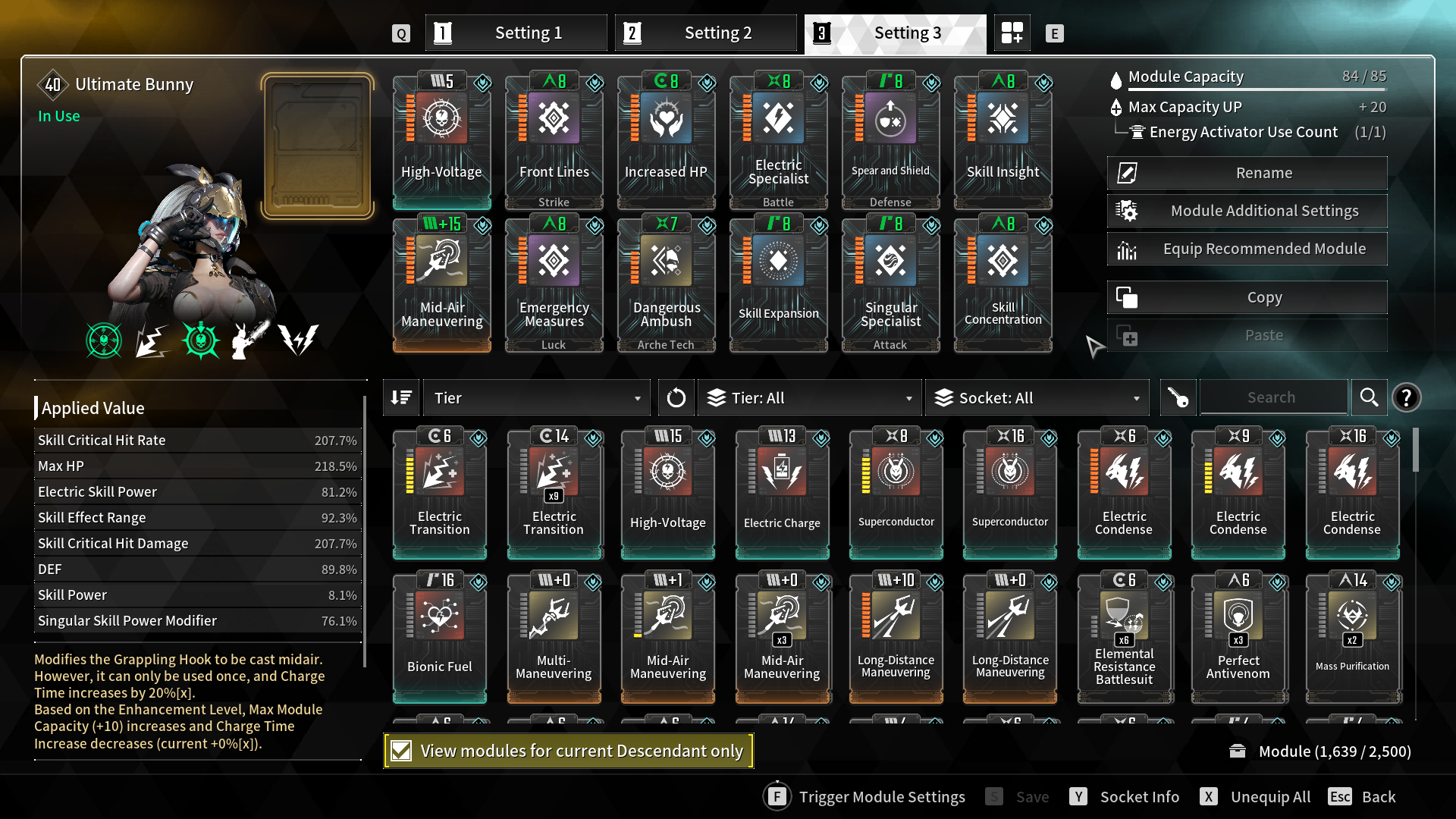
Task: Toggle the Electric Charge module in the inventory
Action: tap(782, 494)
